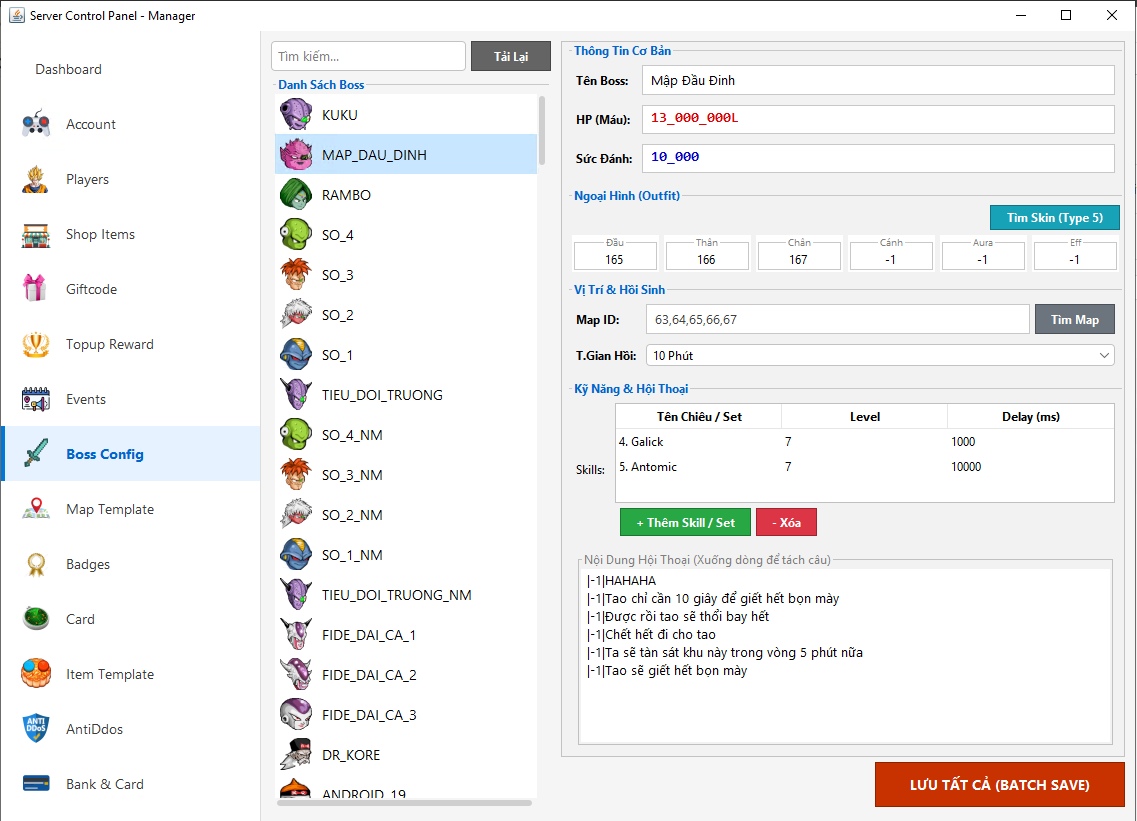Image resolution: width=1137 pixels, height=821 pixels.
Task: Switch to the Map Template label
Action: click(x=109, y=509)
